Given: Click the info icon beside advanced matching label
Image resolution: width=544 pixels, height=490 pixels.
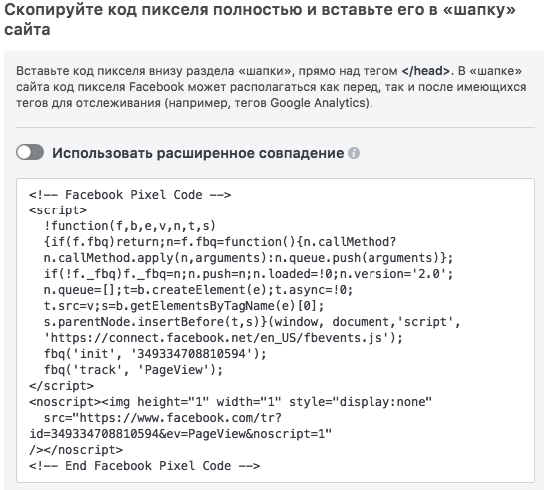Looking at the screenshot, I should tap(354, 153).
